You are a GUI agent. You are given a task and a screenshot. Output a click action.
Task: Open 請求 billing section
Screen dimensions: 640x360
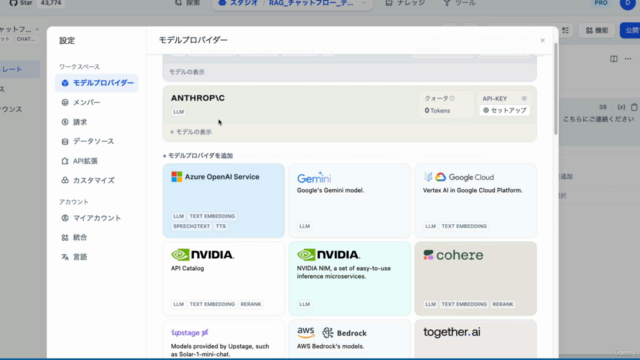click(x=80, y=122)
